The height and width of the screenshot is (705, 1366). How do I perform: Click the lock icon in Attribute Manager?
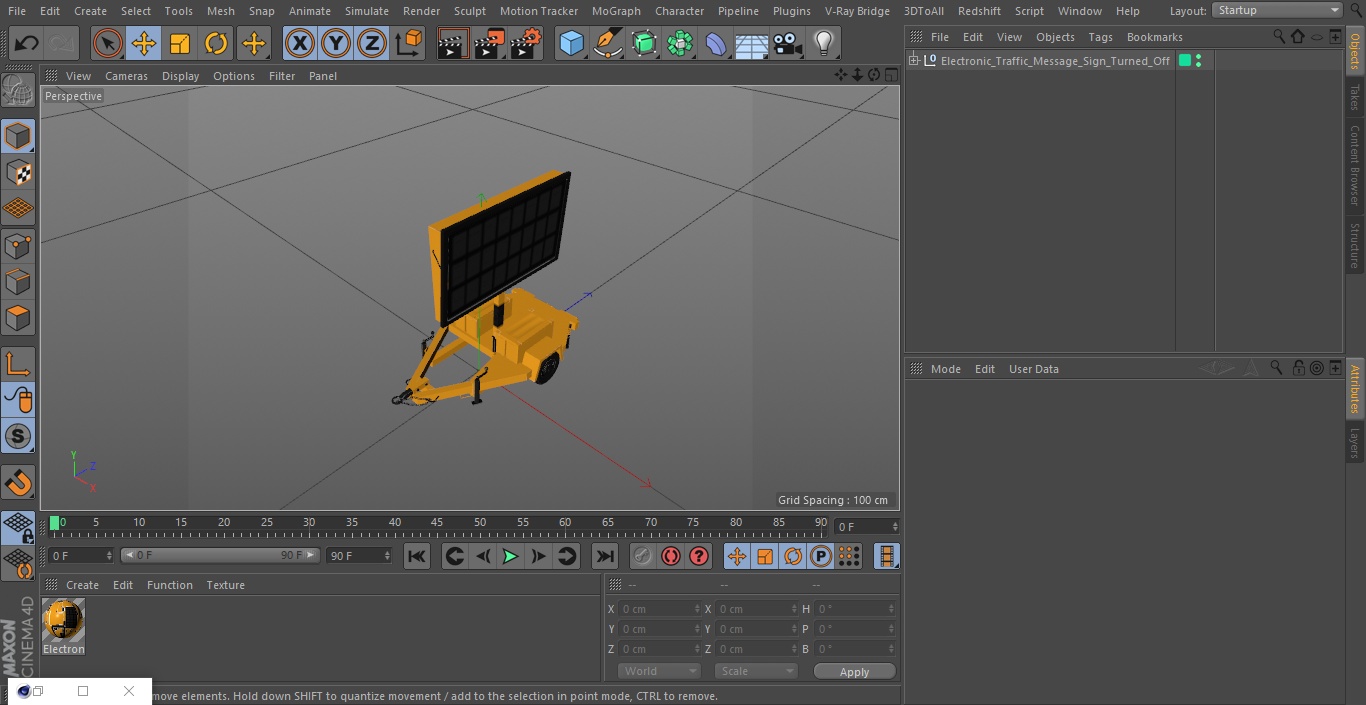[1298, 368]
